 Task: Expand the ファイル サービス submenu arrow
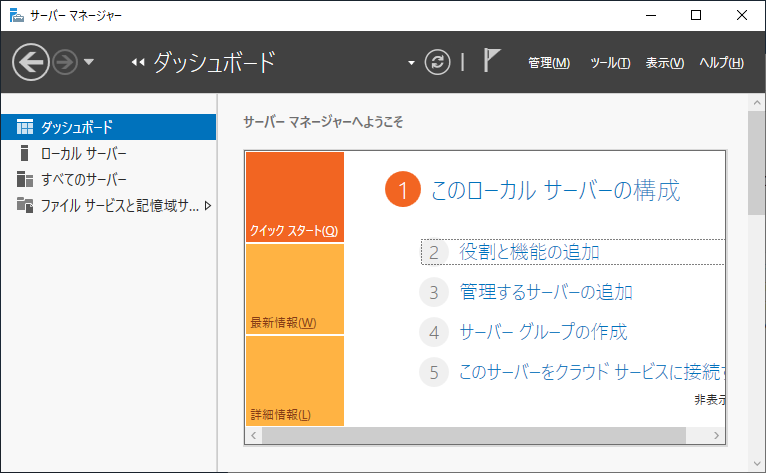coord(208,206)
